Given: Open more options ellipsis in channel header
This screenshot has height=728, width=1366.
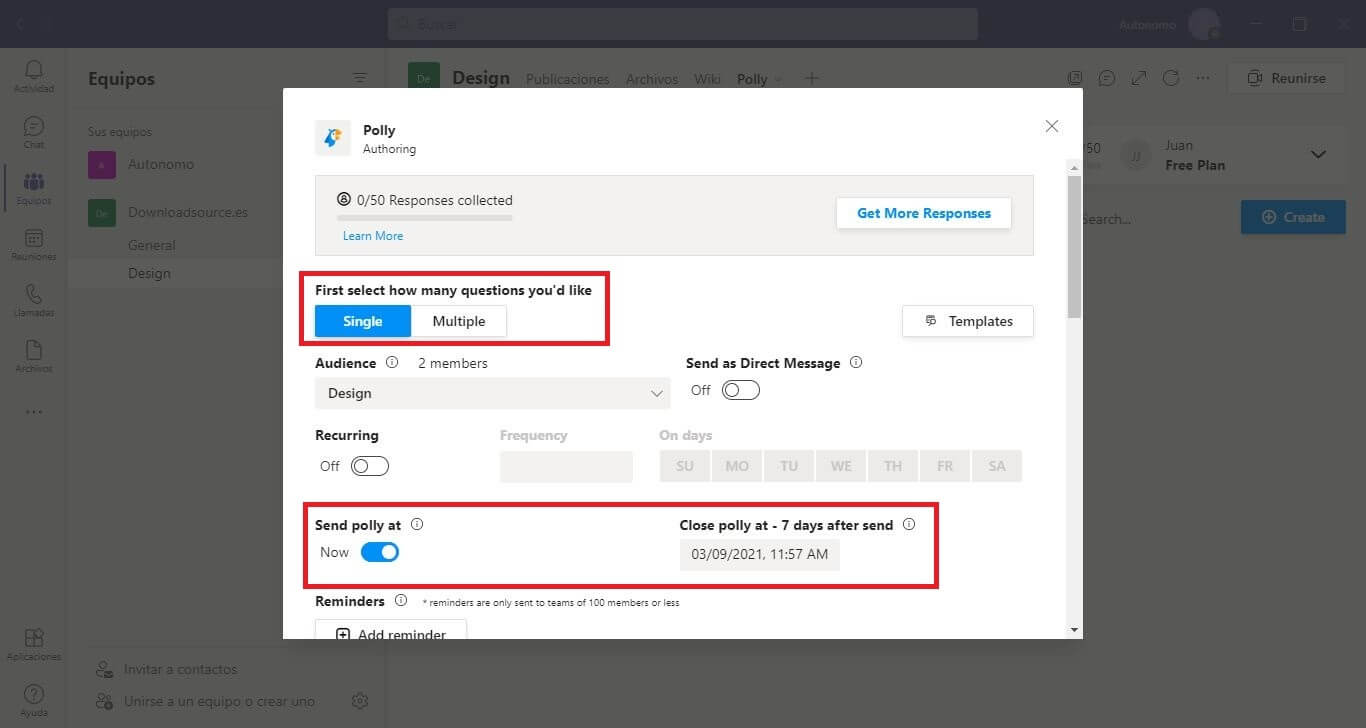Looking at the screenshot, I should pos(1203,78).
